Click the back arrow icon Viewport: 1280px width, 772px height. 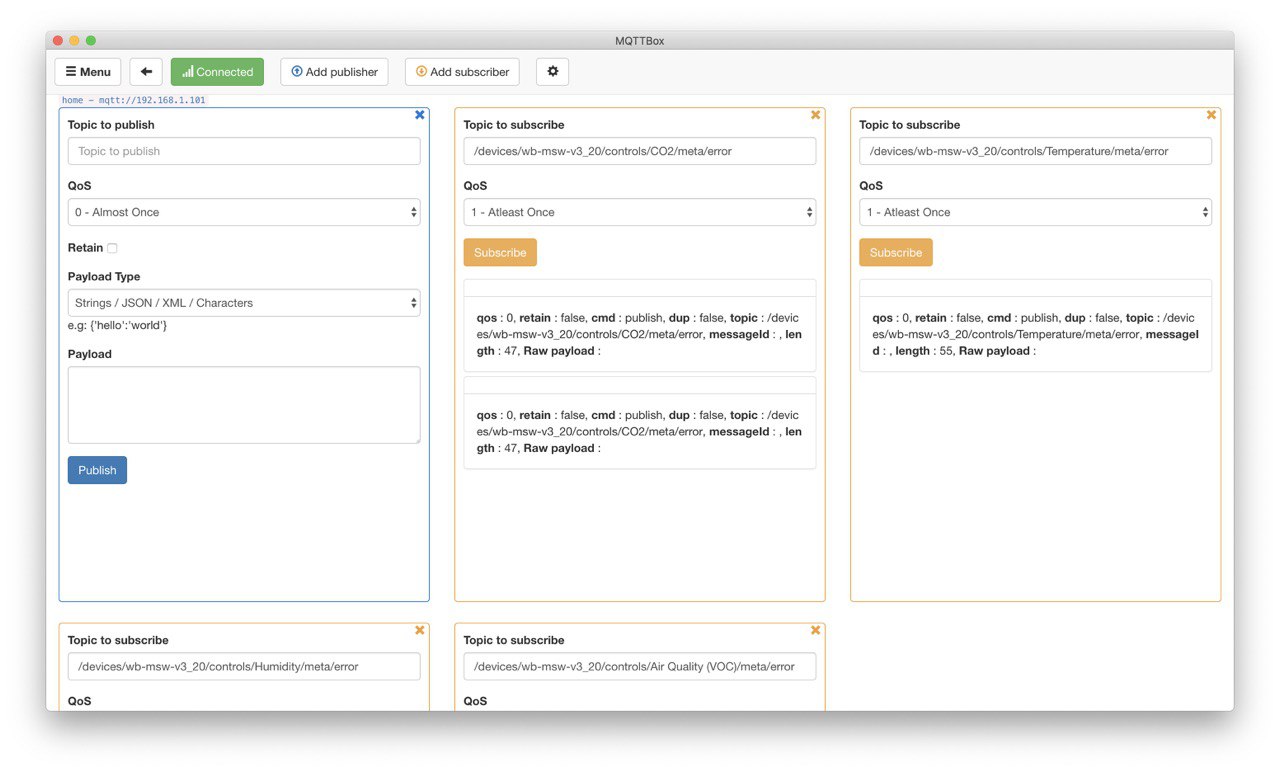146,72
